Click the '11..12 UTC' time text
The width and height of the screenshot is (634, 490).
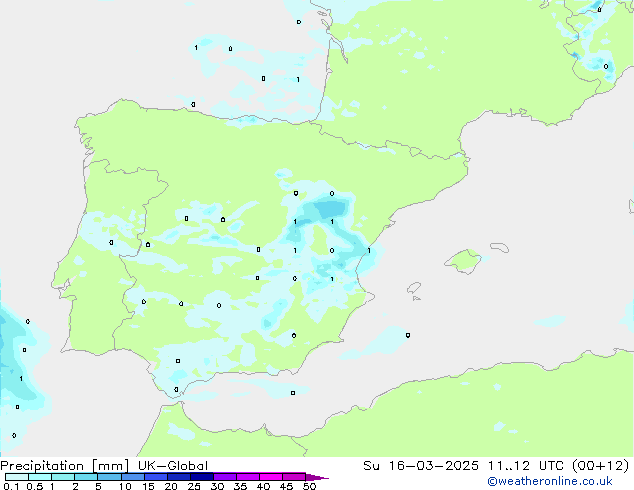tap(526, 466)
